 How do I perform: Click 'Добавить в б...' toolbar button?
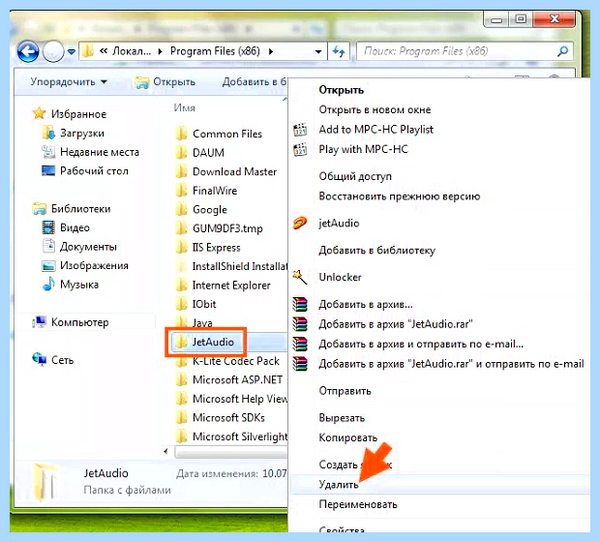254,82
